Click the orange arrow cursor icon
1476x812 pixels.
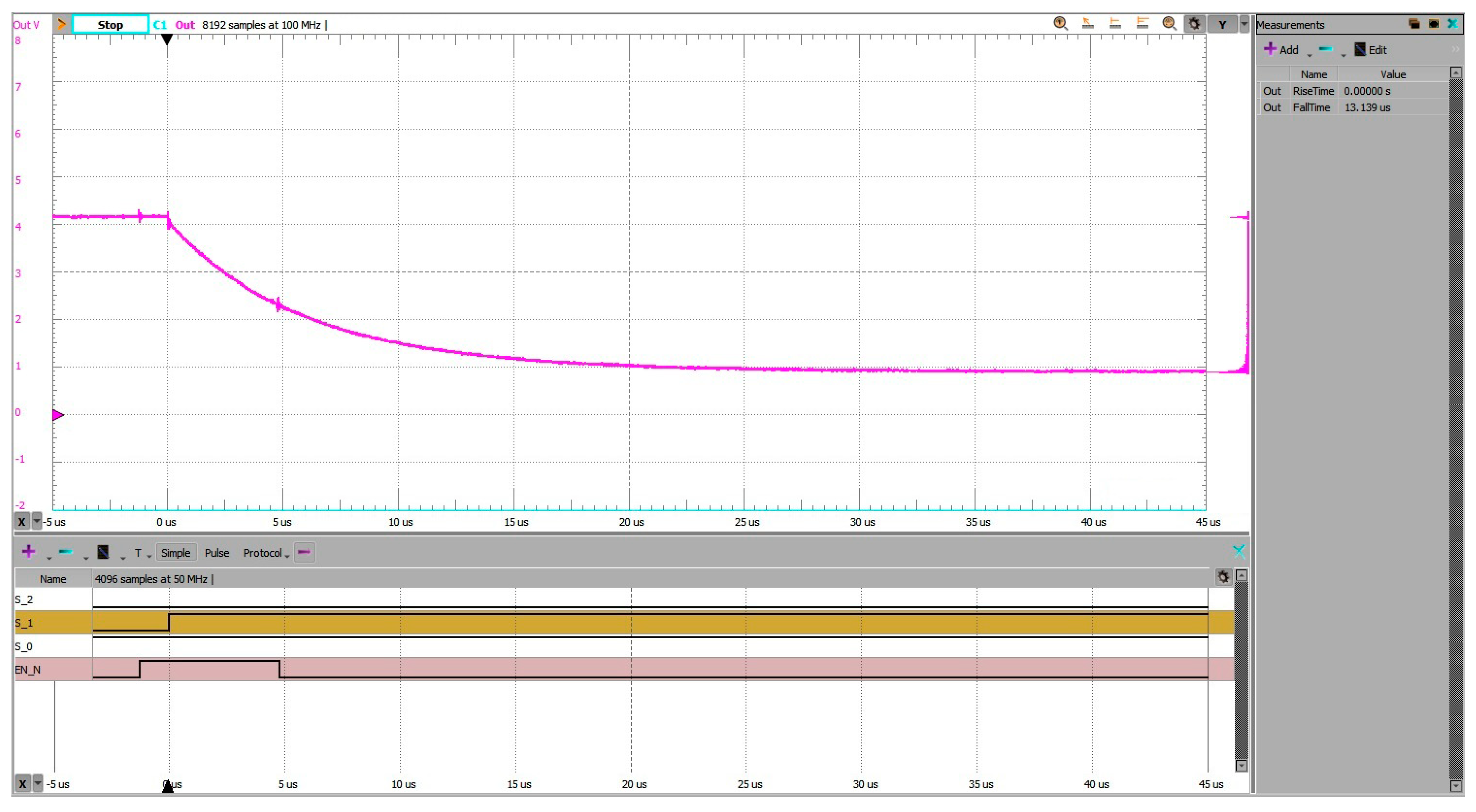(1087, 24)
